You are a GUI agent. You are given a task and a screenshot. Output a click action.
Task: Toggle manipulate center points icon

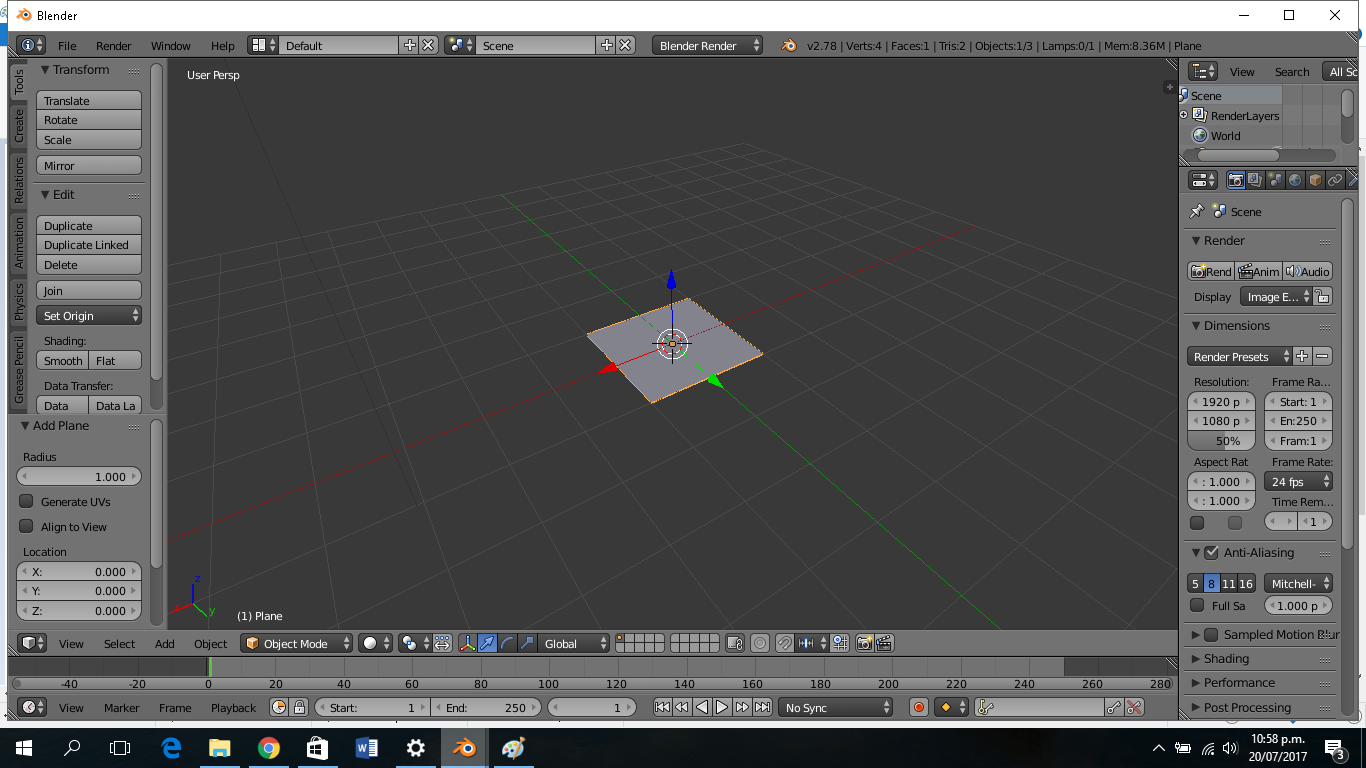(x=442, y=644)
